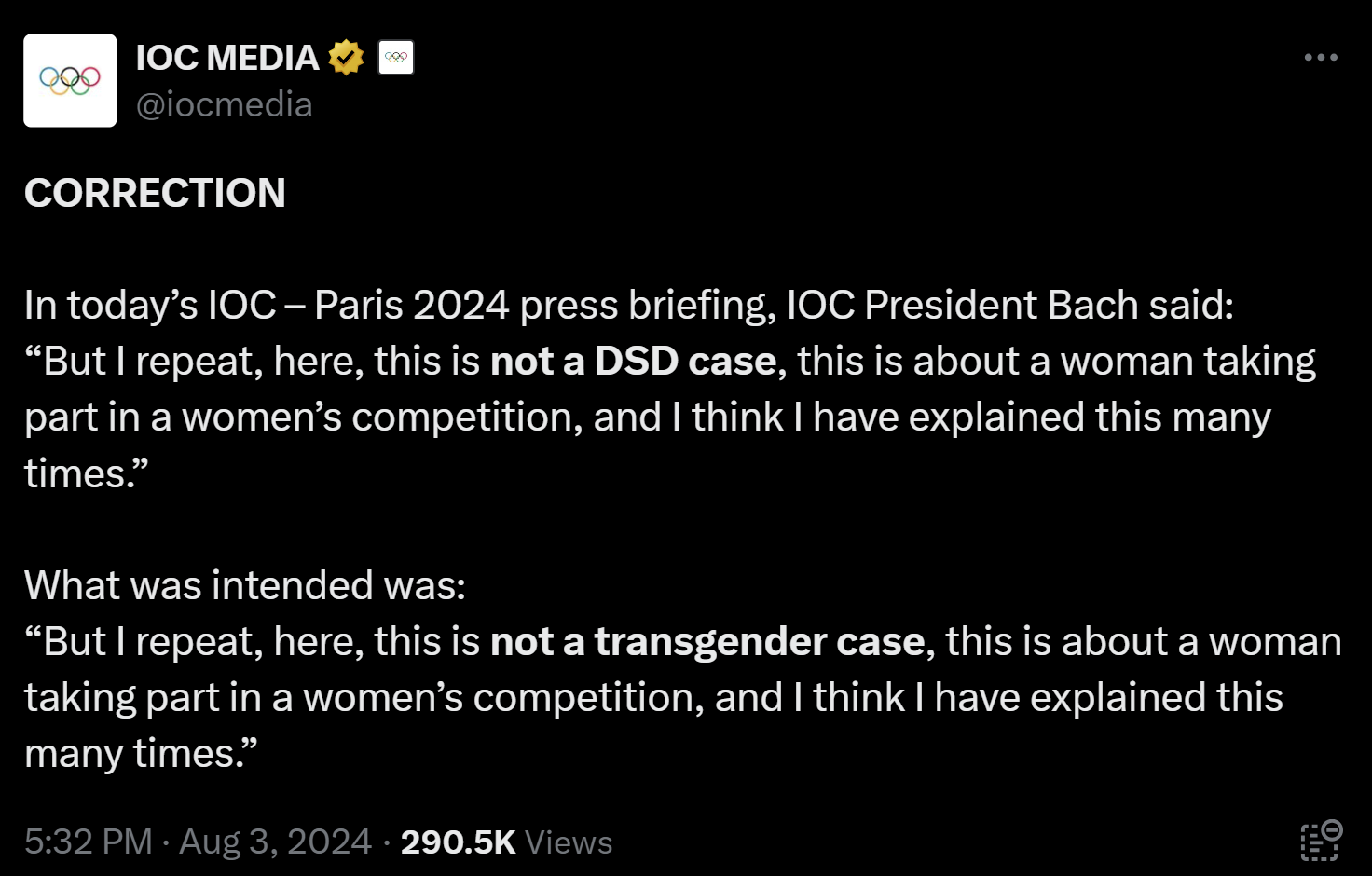Click the bold "not a transgender case" text
The width and height of the screenshot is (1372, 876).
click(707, 641)
